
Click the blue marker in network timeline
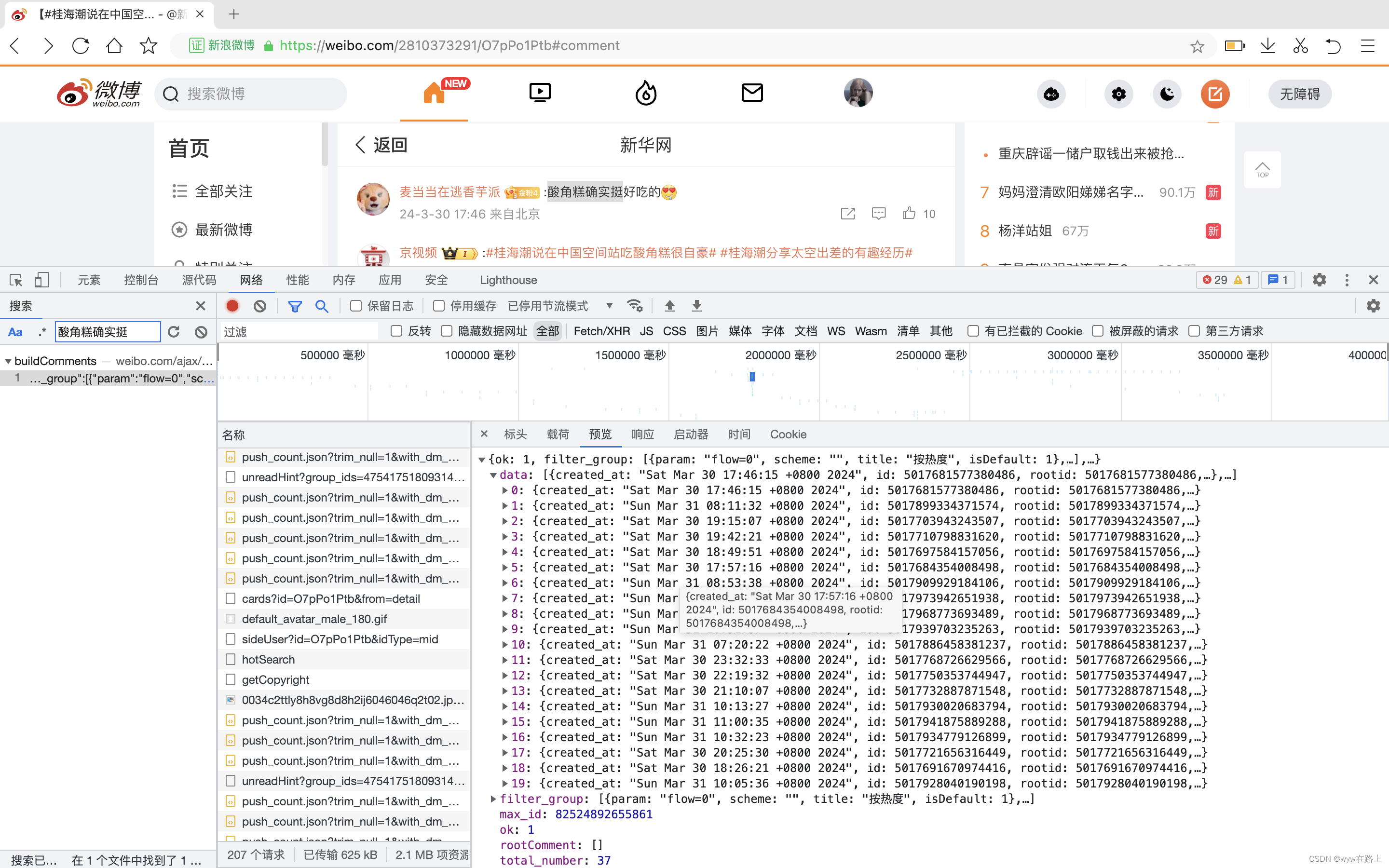pyautogui.click(x=752, y=377)
